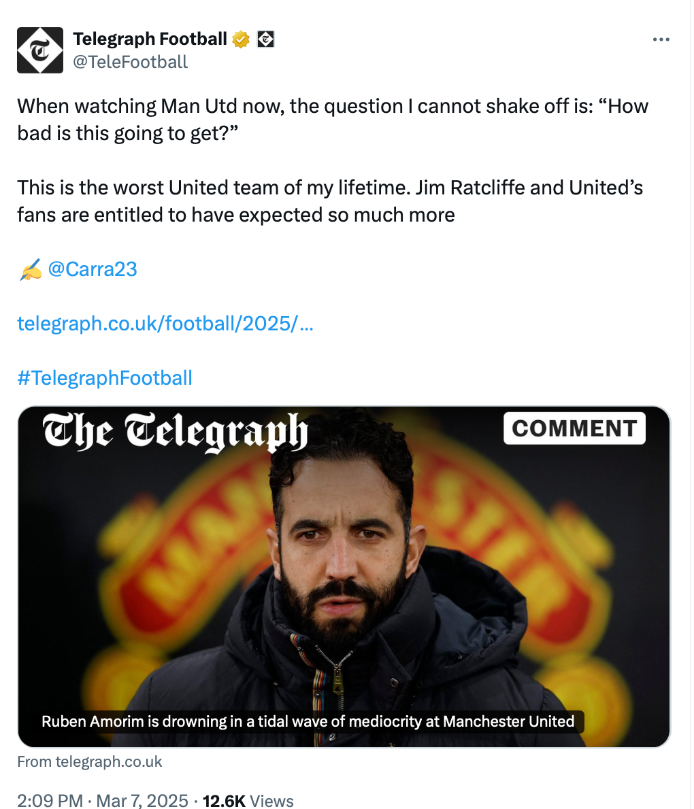Click the affiliation badge beside the verified checkmark
Viewport: 694px width, 809px height.
click(266, 40)
